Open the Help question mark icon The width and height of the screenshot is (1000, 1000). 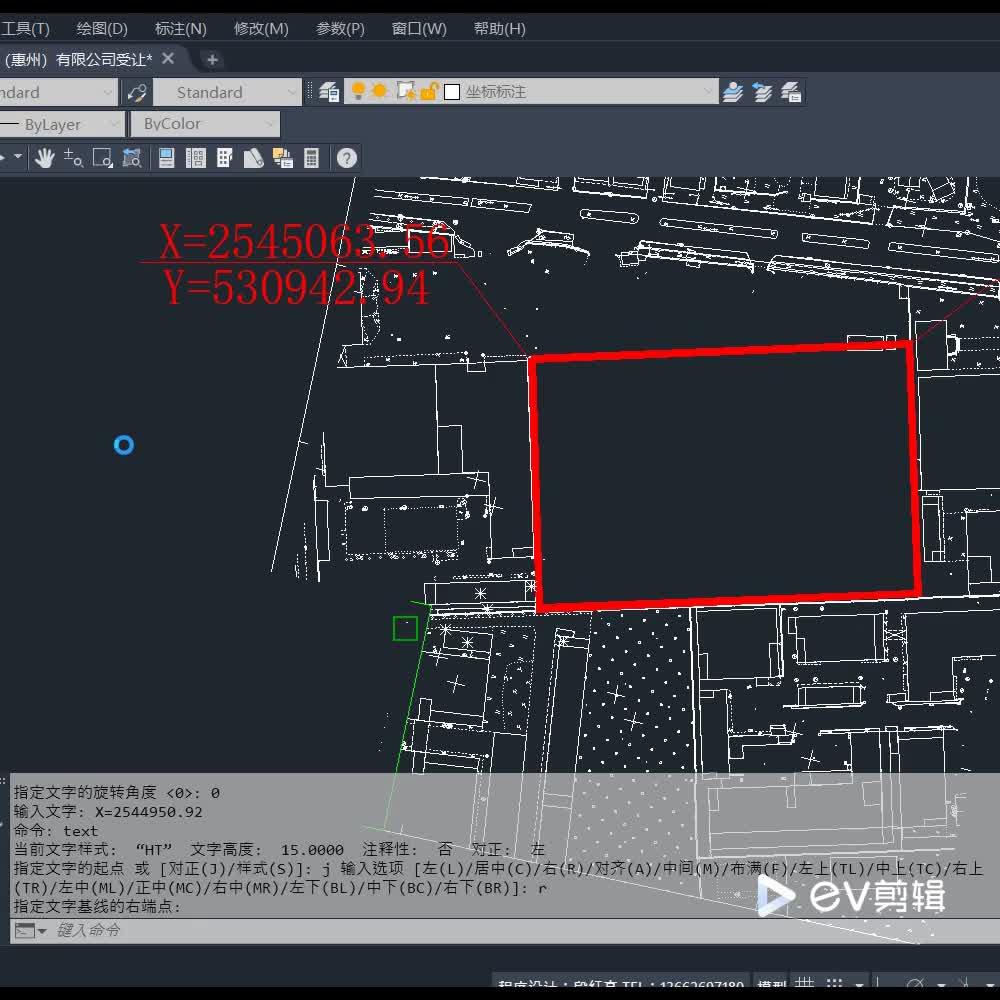(x=346, y=157)
